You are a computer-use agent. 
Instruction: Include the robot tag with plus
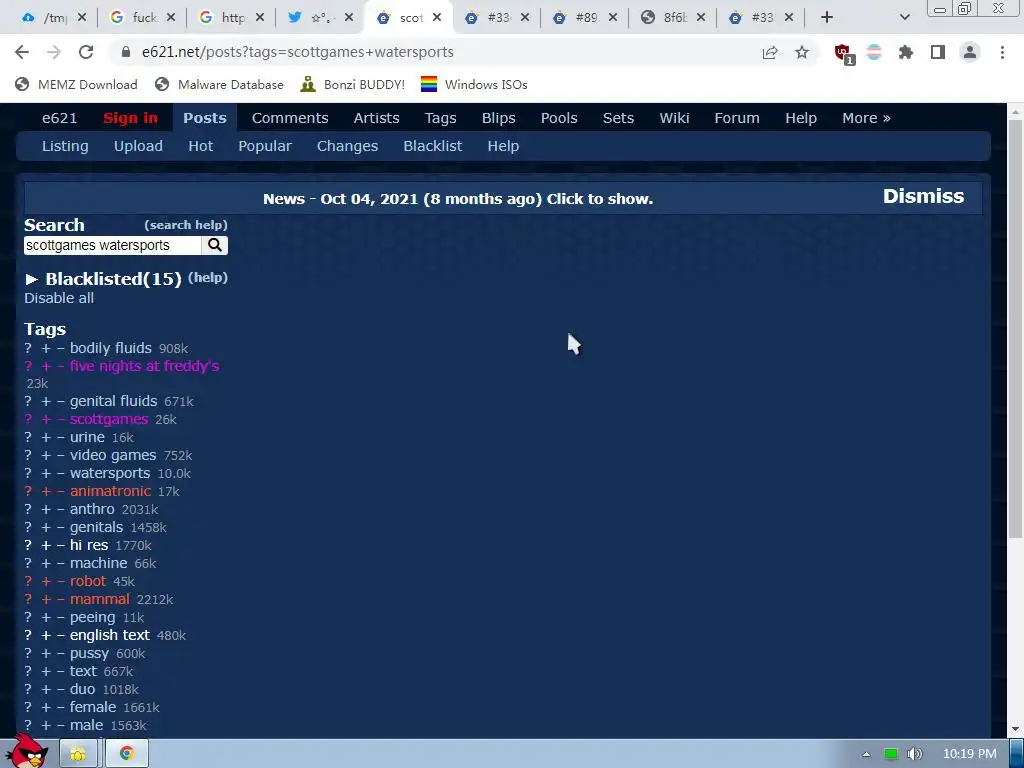pos(46,581)
